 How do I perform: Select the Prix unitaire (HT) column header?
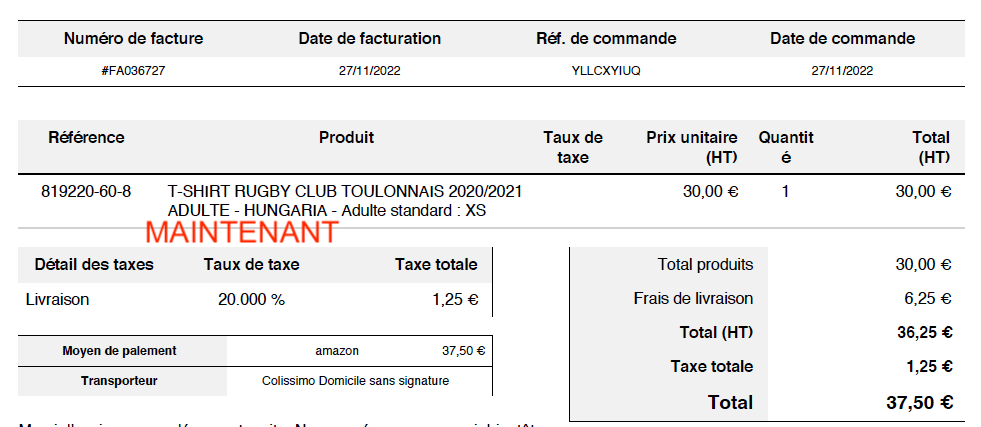691,148
